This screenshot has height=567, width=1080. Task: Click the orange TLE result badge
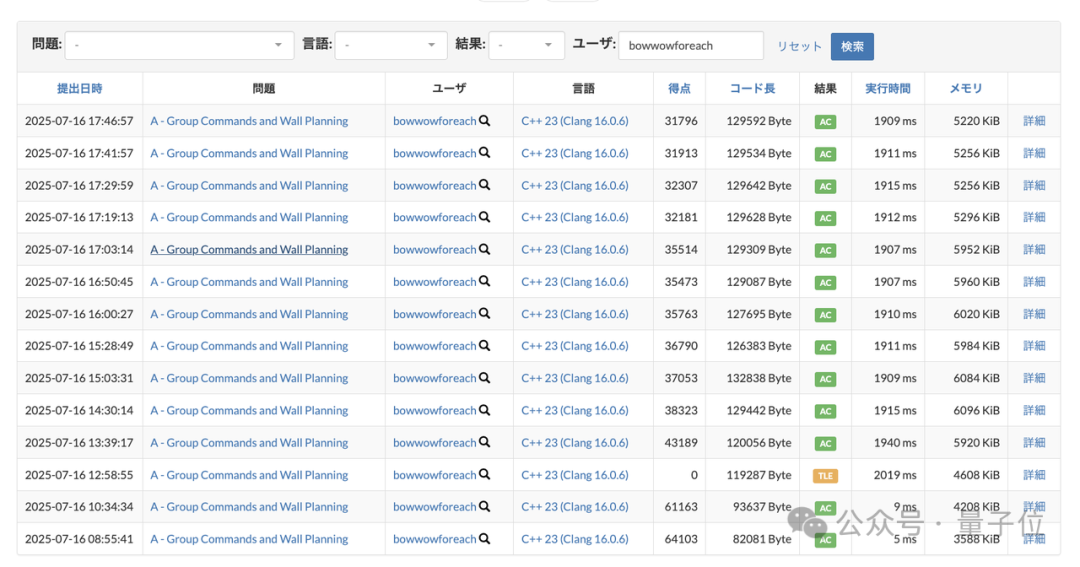(825, 475)
